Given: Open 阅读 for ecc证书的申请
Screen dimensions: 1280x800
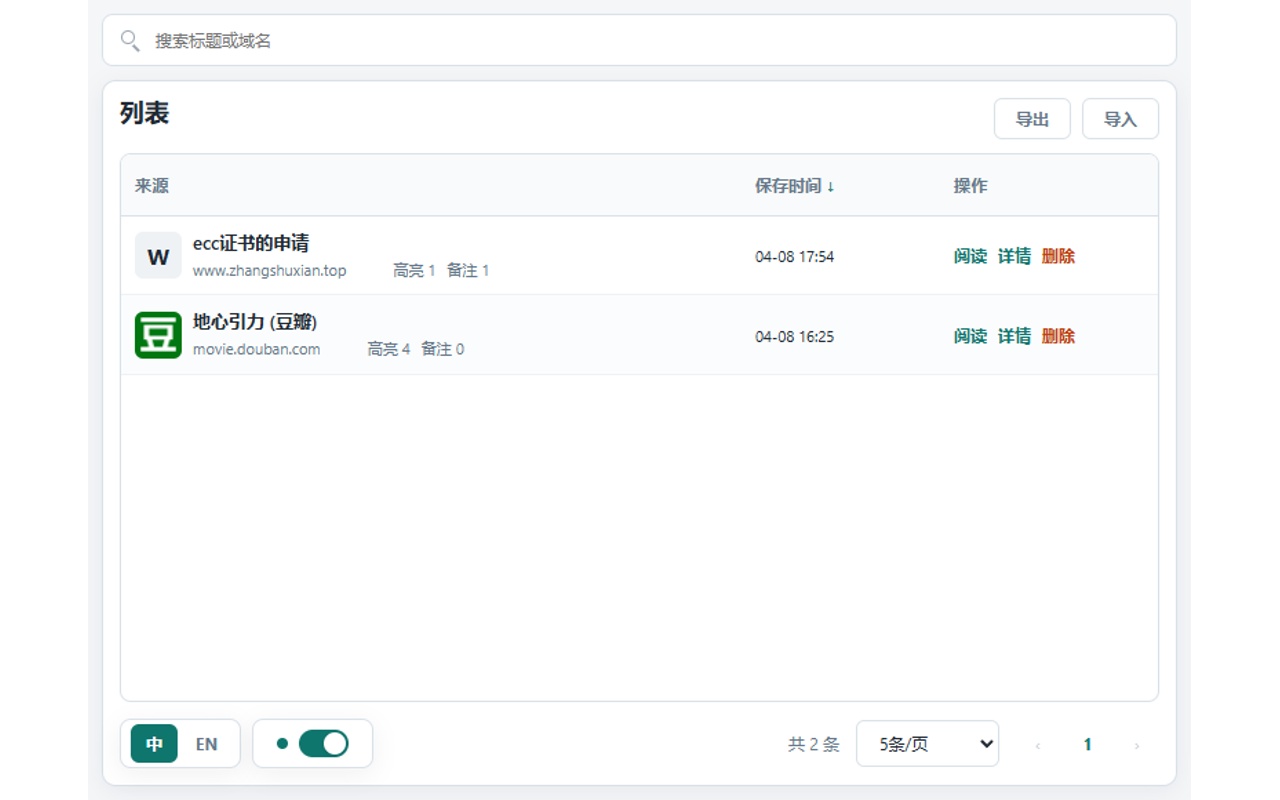Looking at the screenshot, I should (x=970, y=256).
